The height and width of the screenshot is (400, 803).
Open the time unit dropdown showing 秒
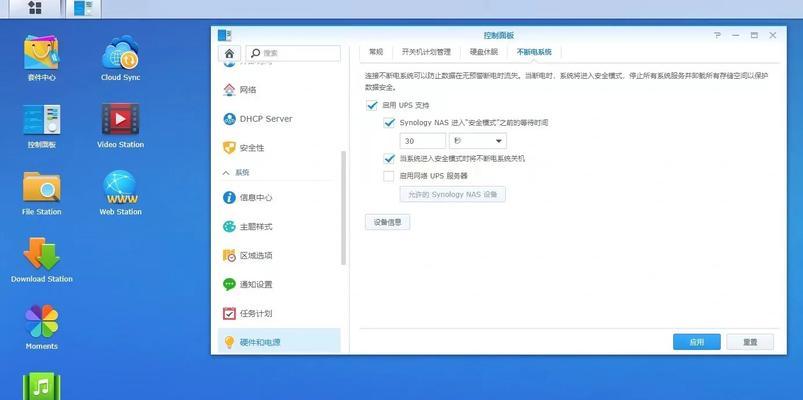coord(478,141)
